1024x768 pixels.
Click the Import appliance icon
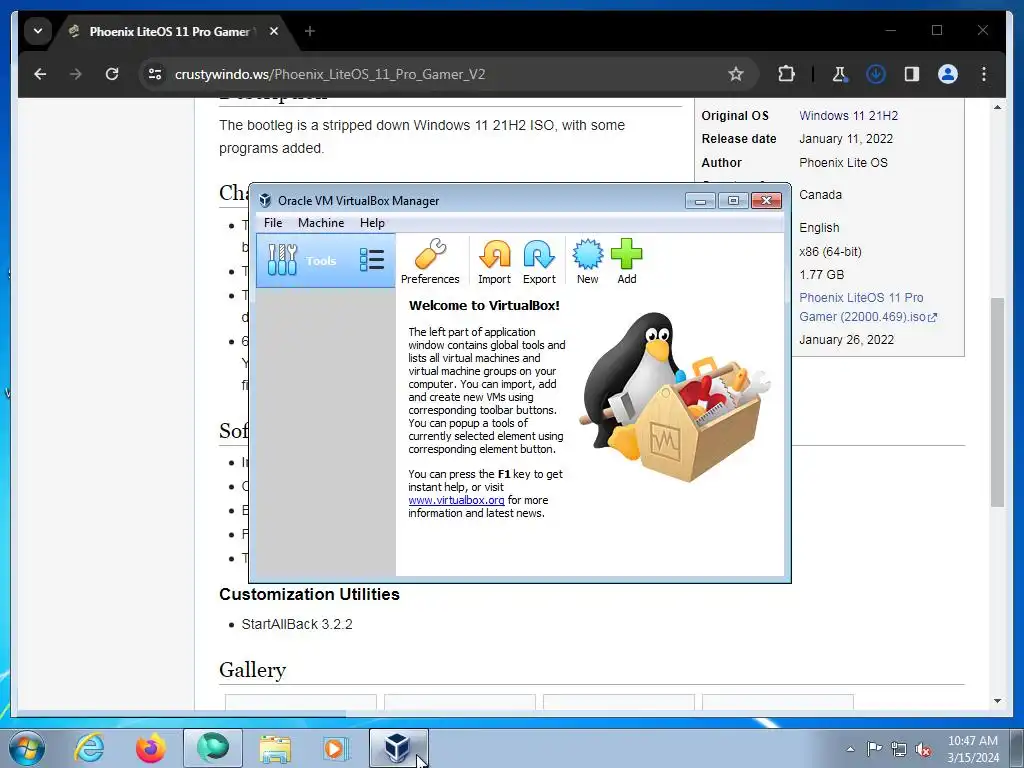click(x=494, y=261)
